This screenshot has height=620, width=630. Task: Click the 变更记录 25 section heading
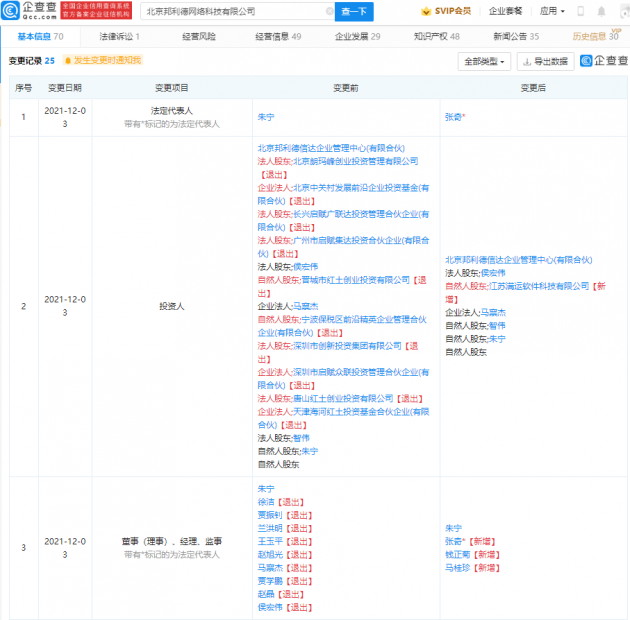pos(32,61)
